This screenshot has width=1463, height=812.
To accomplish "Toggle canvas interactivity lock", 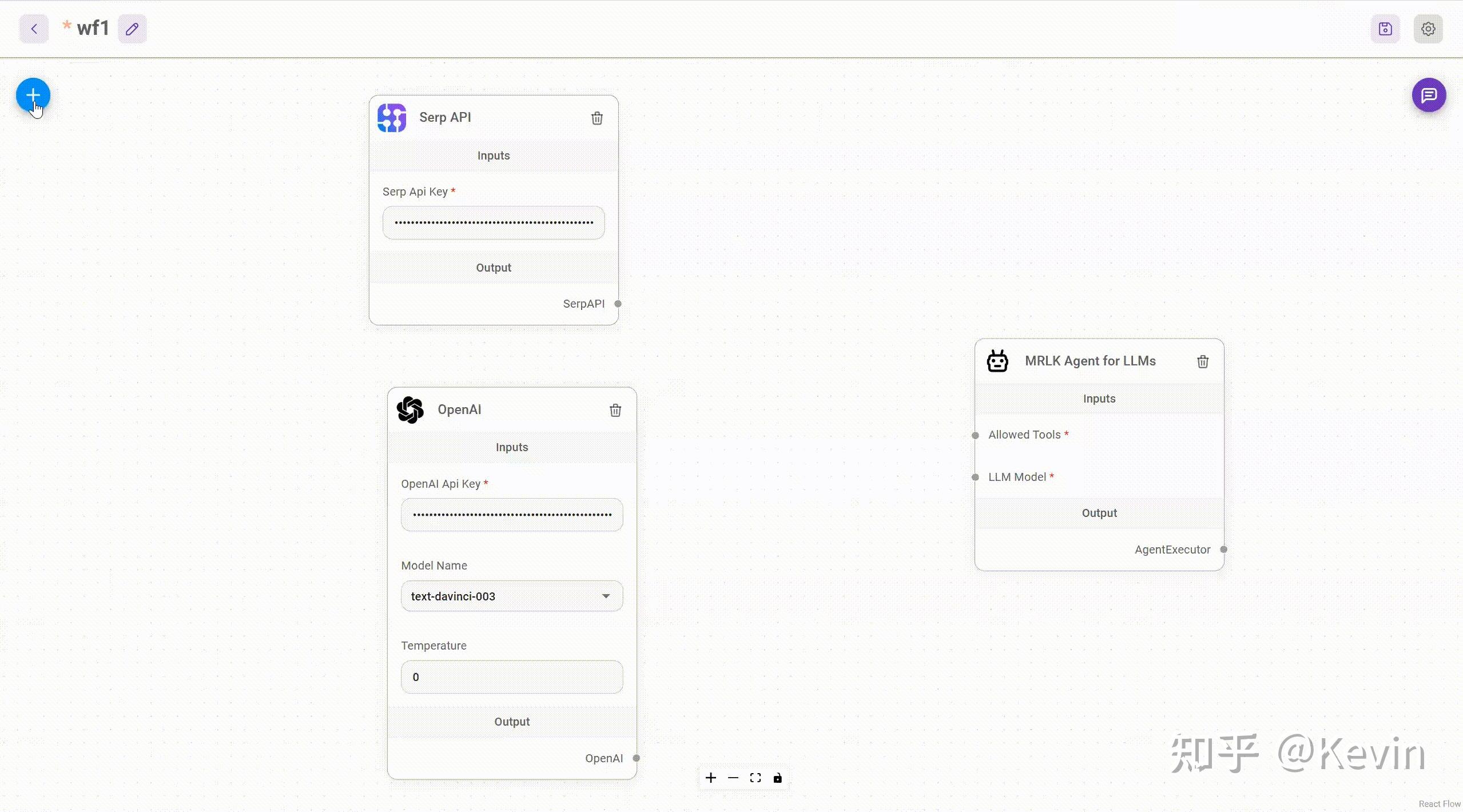I will 777,778.
